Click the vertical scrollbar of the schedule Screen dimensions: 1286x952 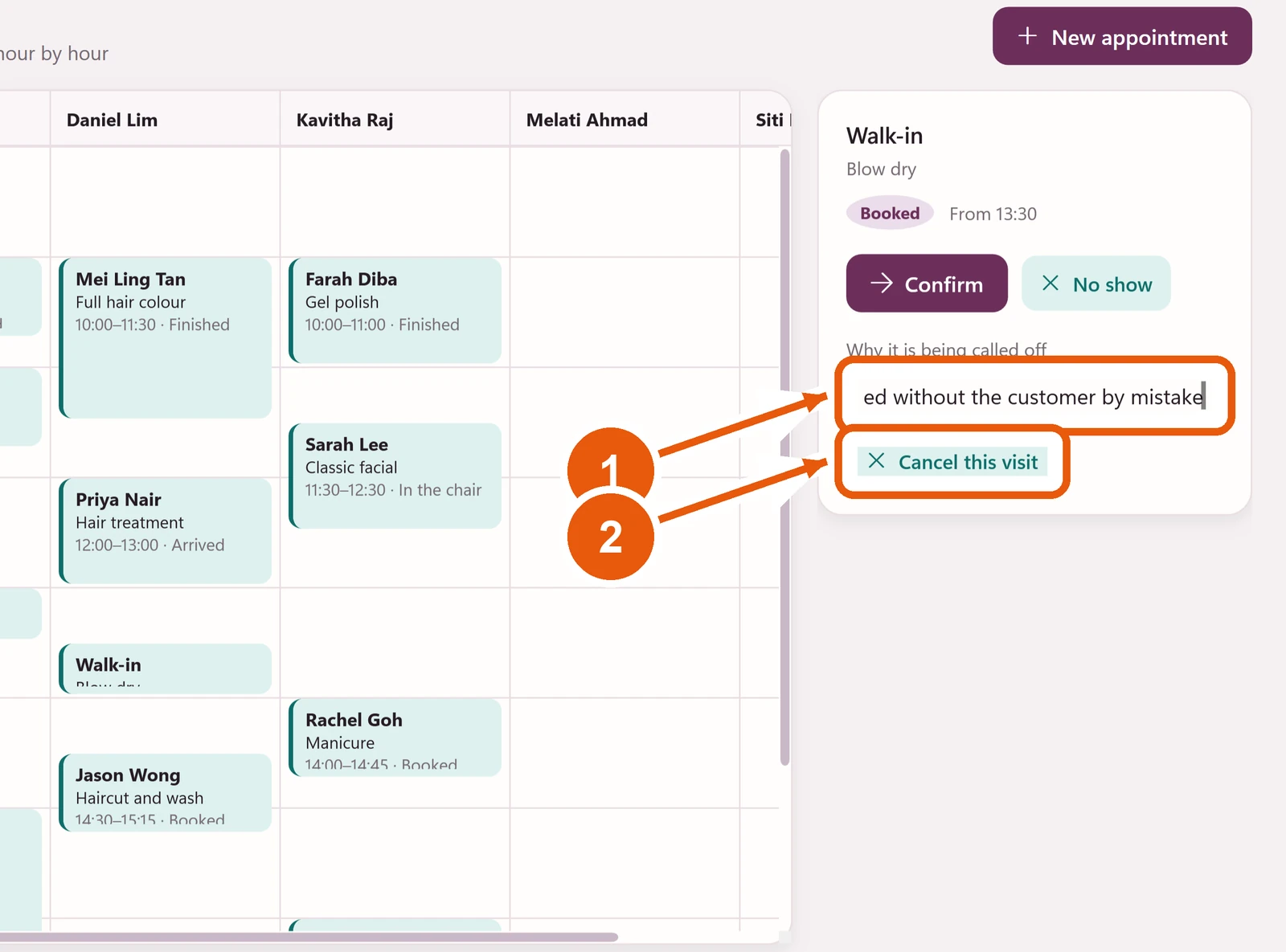click(785, 457)
